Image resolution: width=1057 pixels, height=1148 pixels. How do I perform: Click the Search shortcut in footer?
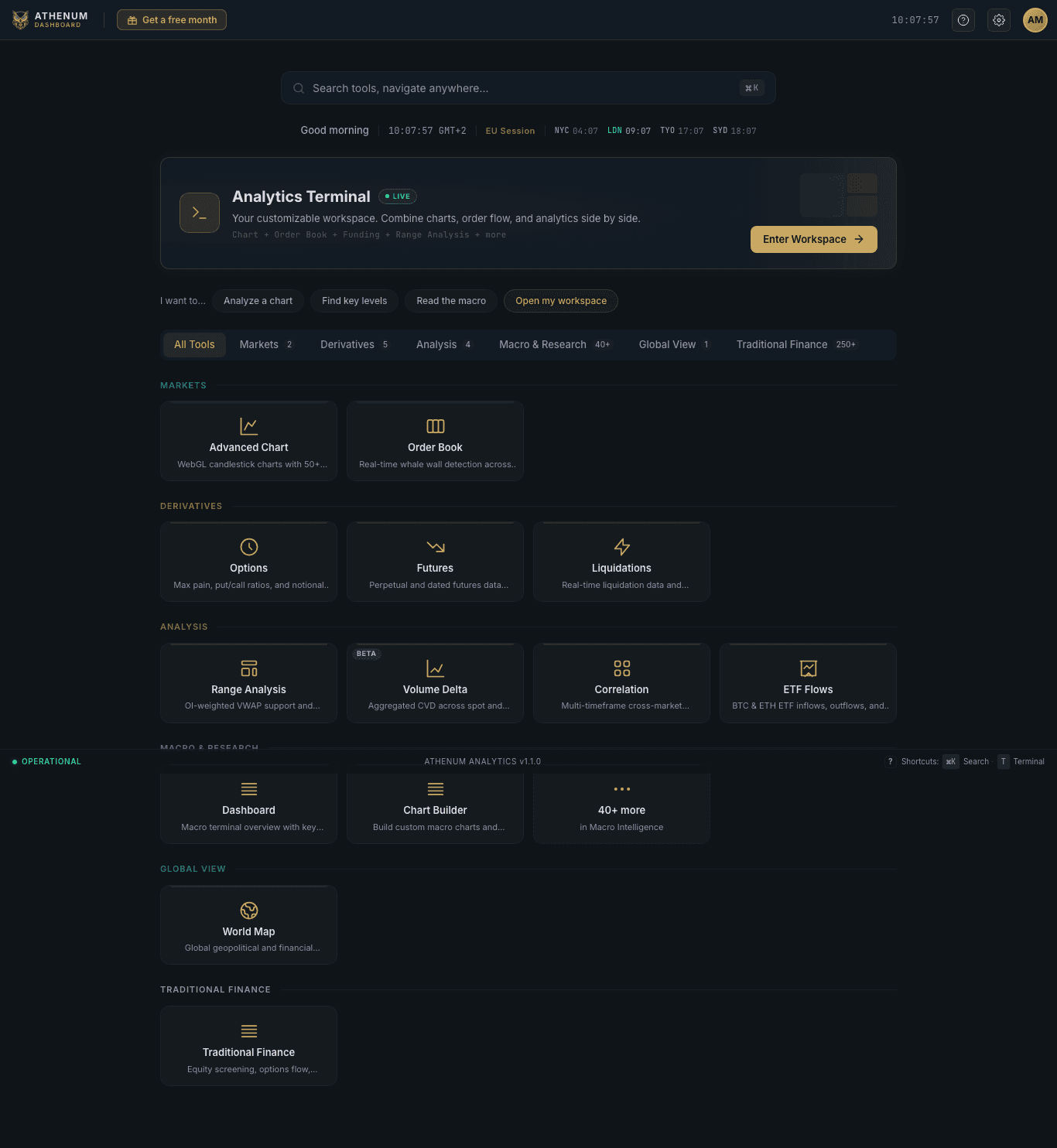(966, 761)
